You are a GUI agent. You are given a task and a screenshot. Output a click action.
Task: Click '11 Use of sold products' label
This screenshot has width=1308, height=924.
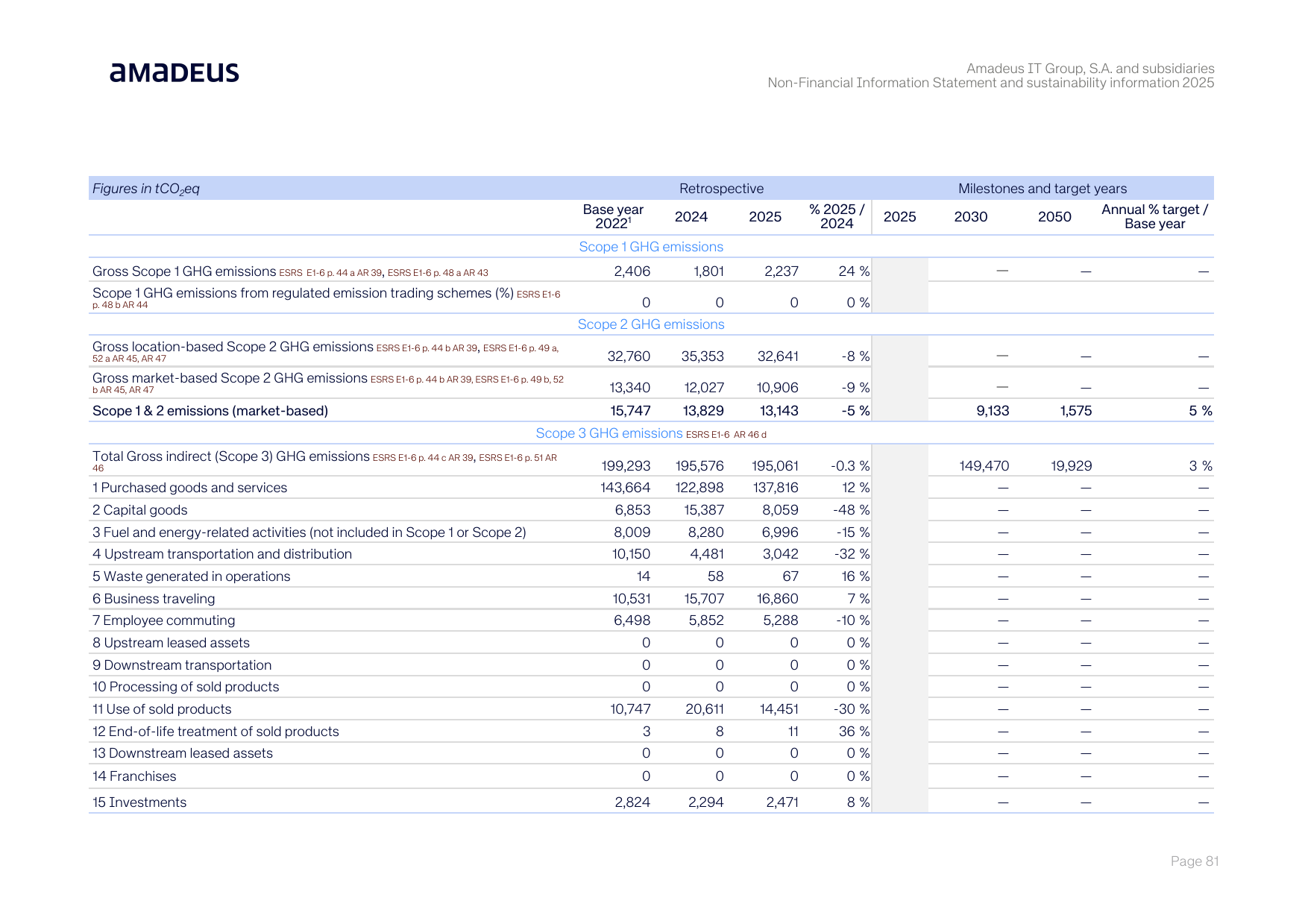coord(162,709)
